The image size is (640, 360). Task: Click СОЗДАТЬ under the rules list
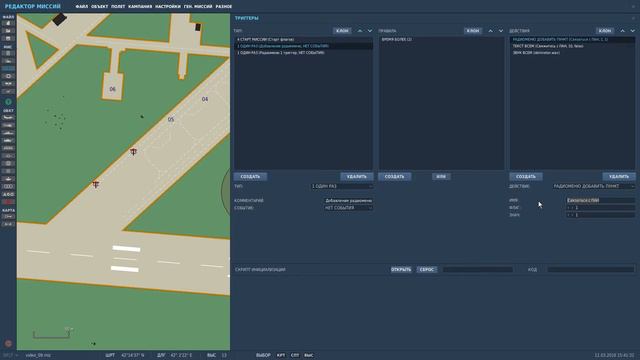(395, 177)
